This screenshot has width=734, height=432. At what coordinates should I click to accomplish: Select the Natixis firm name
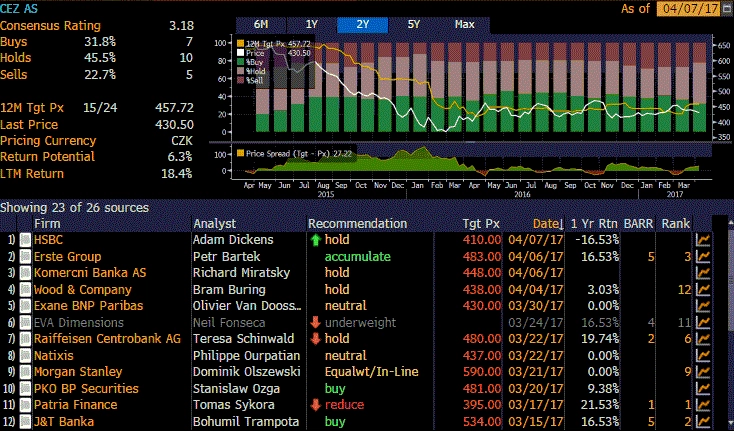[53, 356]
